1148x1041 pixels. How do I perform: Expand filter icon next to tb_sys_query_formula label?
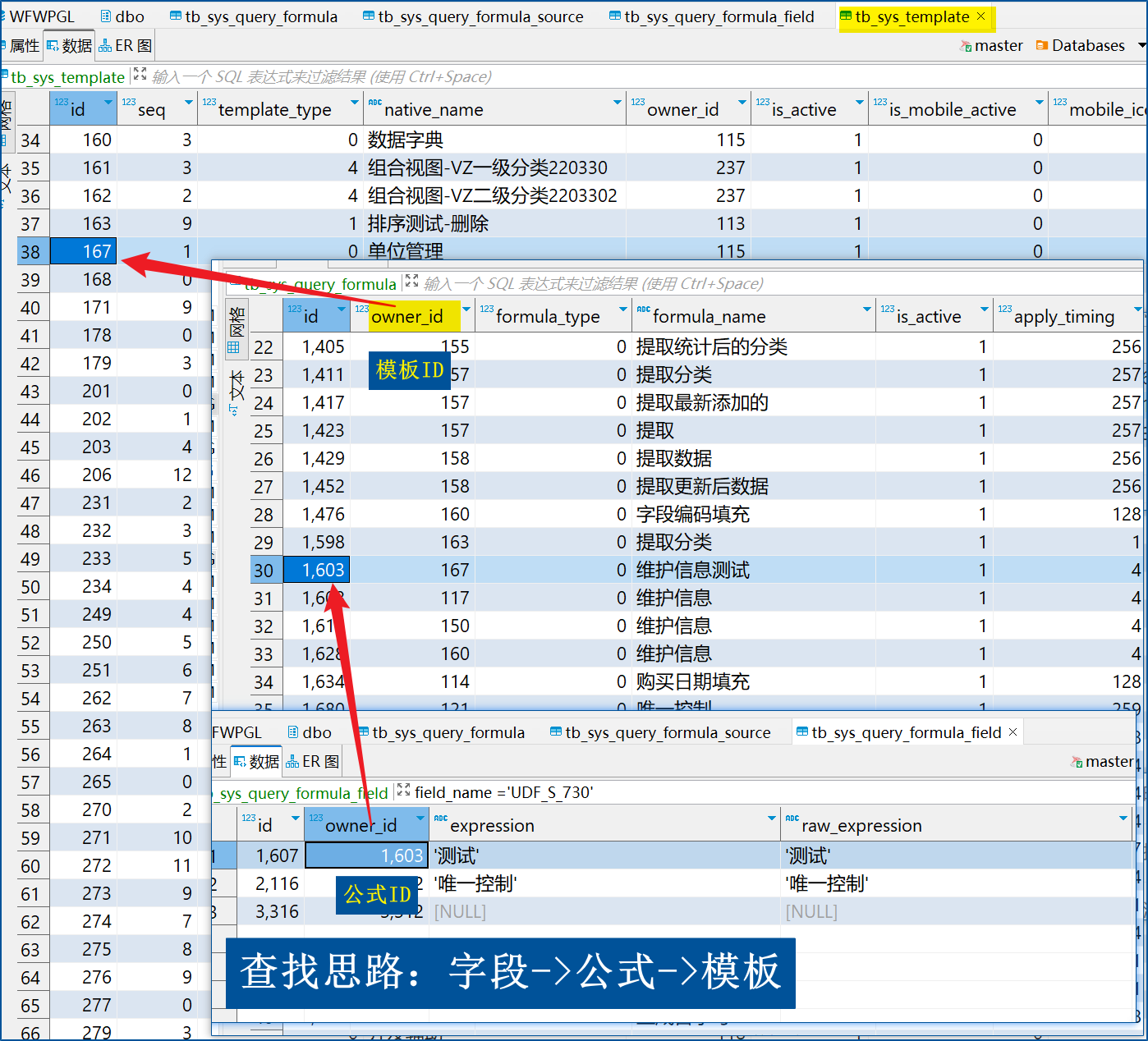click(411, 282)
